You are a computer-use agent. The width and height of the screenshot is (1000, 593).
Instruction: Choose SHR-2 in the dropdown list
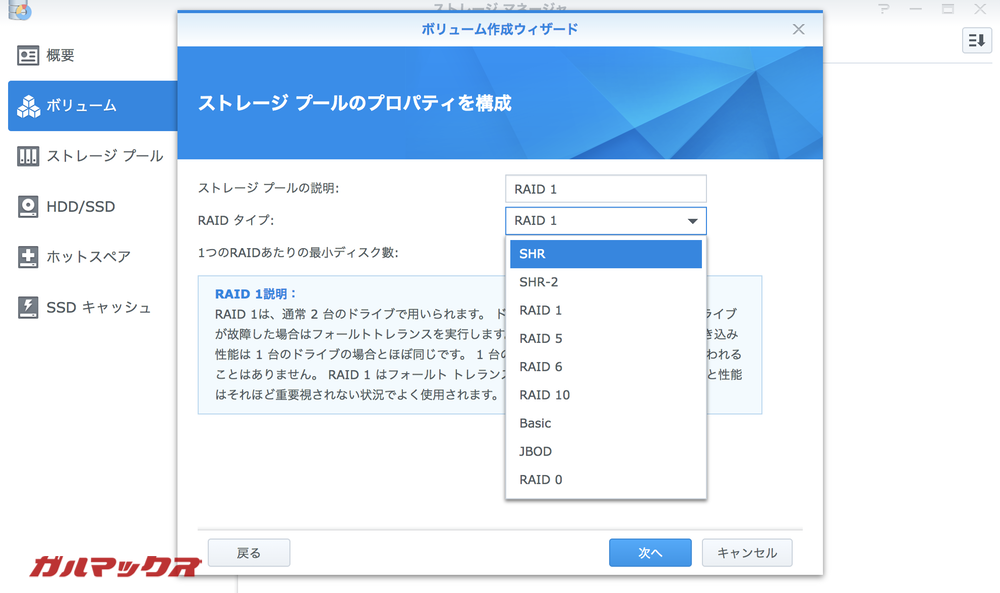coord(605,281)
